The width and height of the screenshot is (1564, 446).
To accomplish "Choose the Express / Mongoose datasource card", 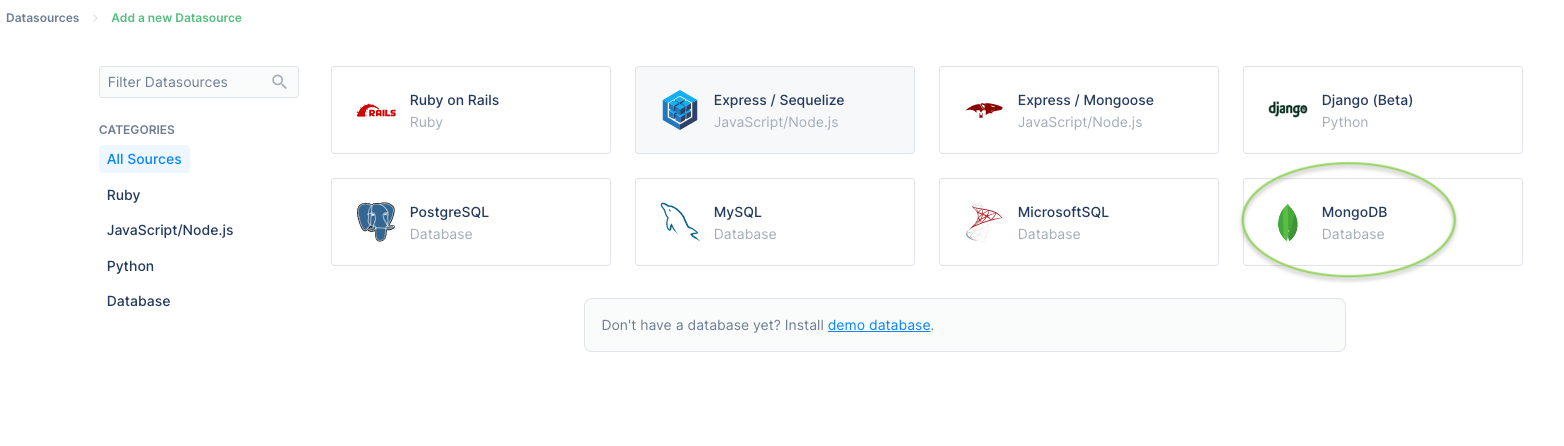I will tap(1079, 110).
